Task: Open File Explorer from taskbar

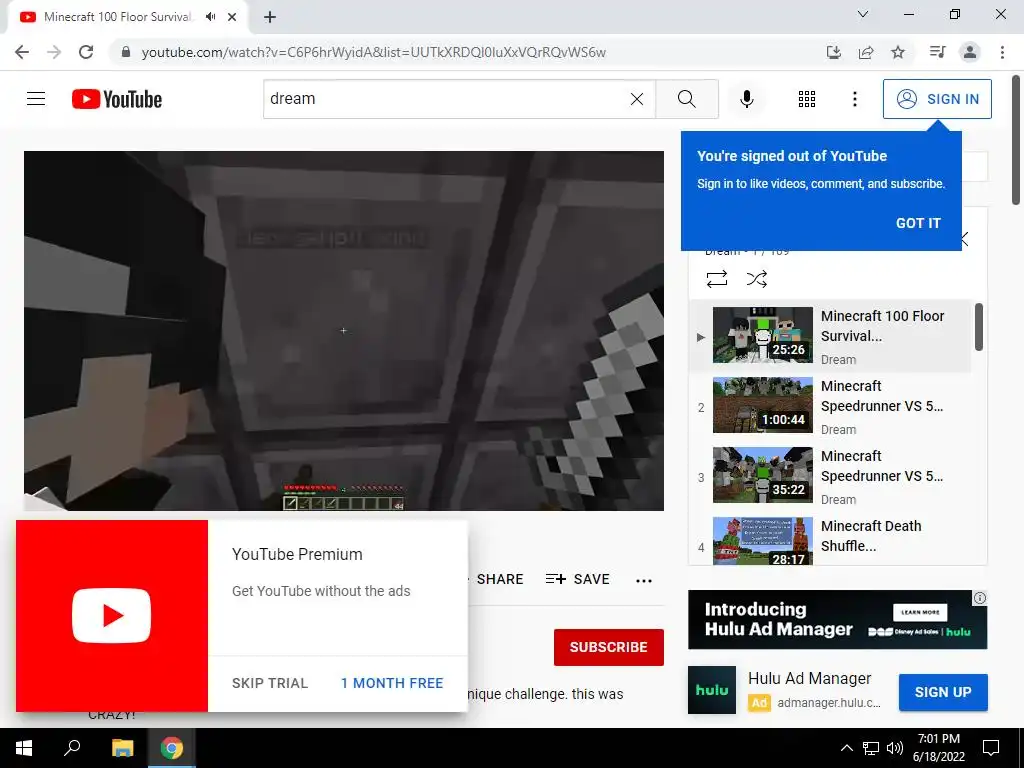Action: (x=122, y=748)
